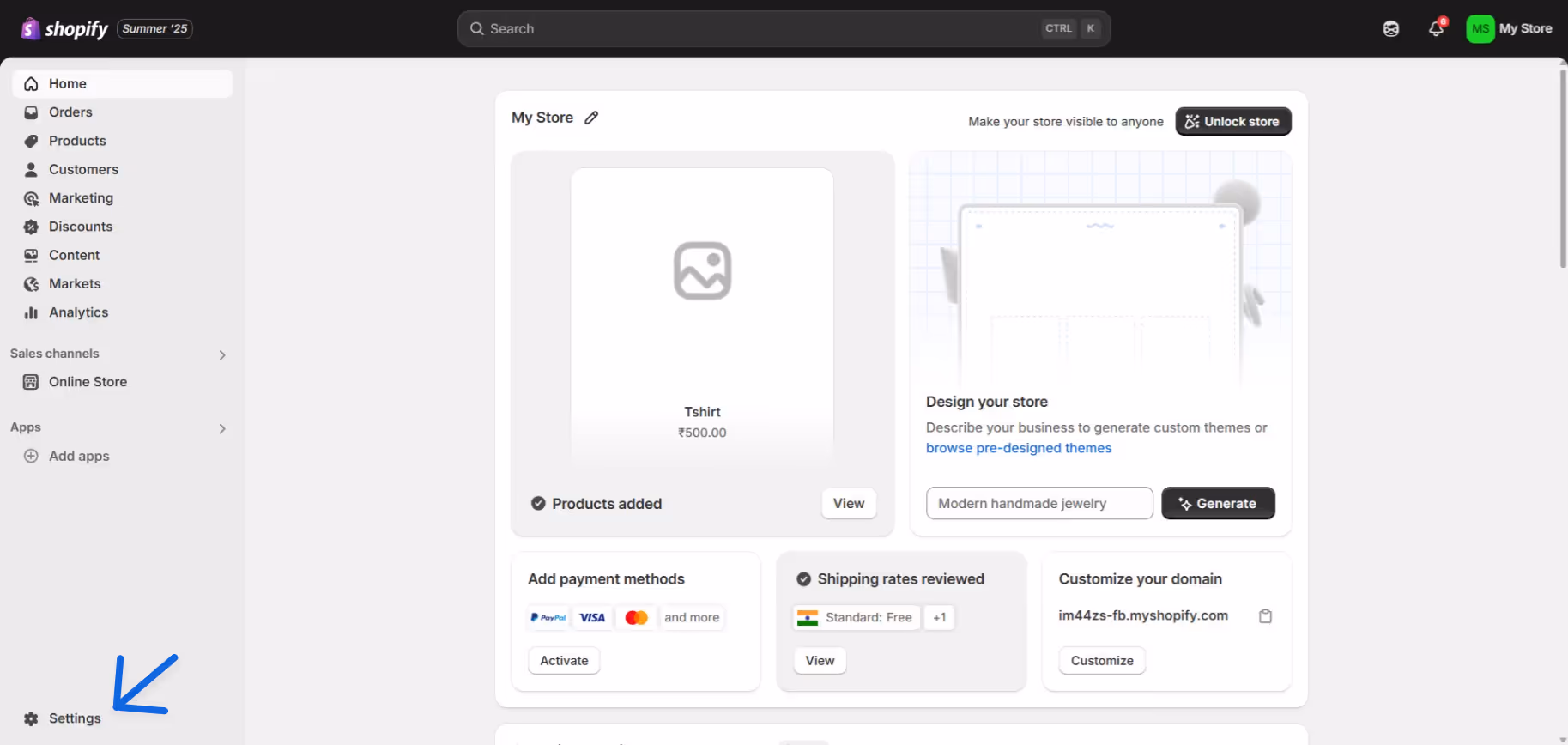Click Add apps label

[x=79, y=457]
